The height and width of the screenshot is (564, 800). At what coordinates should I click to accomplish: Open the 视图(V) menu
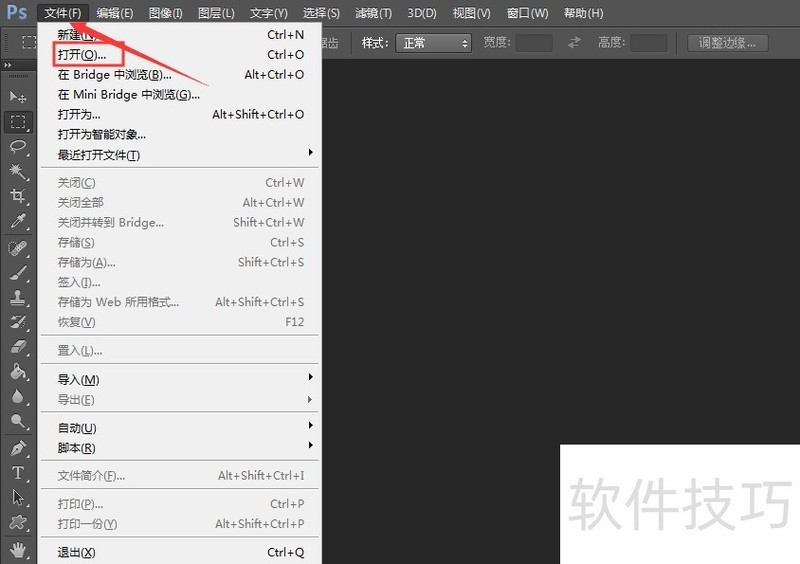tap(471, 13)
